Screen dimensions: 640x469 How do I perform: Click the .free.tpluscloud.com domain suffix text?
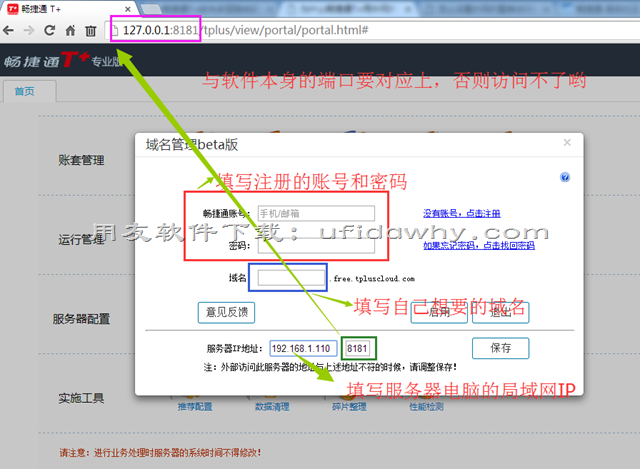(372, 279)
